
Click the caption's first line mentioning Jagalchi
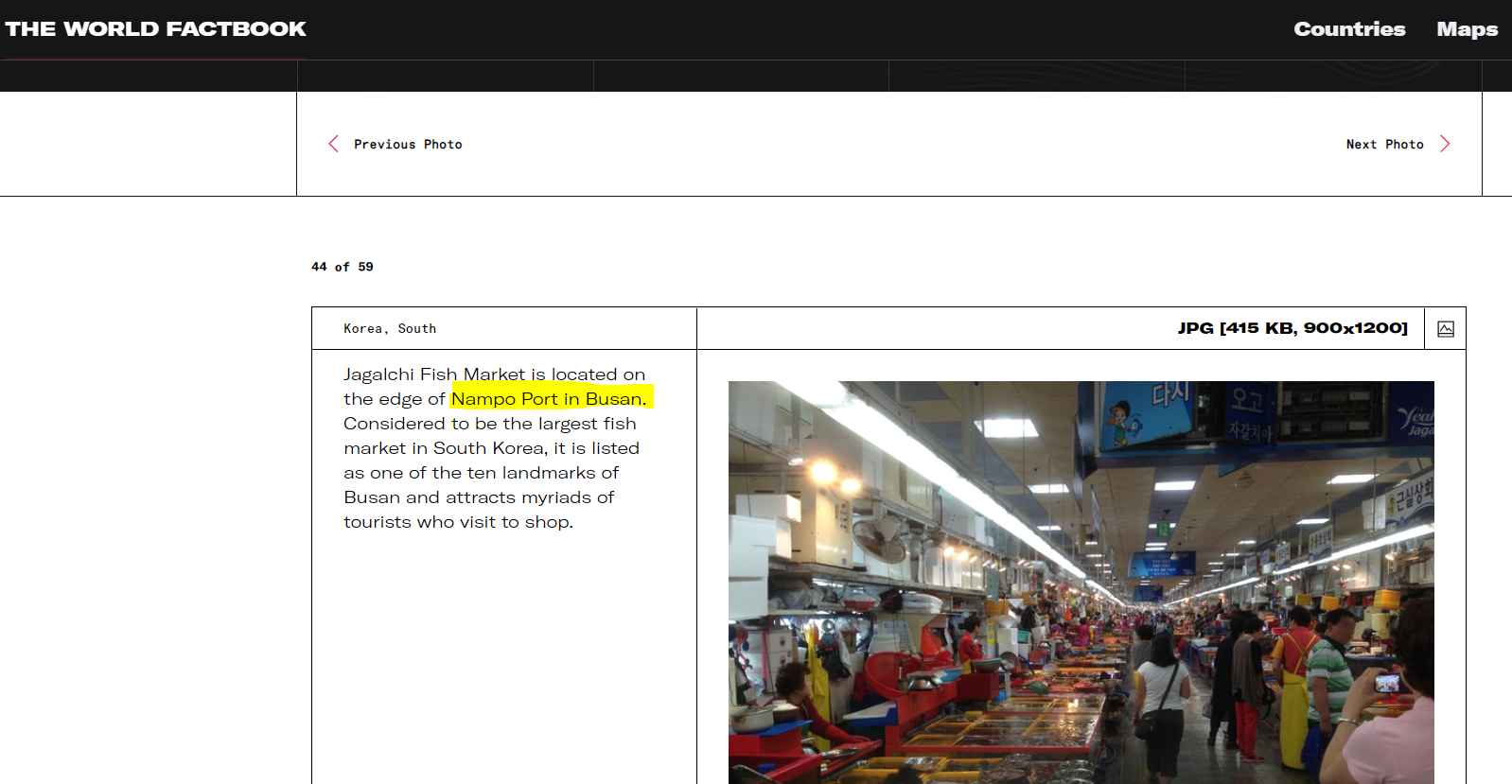coord(494,375)
